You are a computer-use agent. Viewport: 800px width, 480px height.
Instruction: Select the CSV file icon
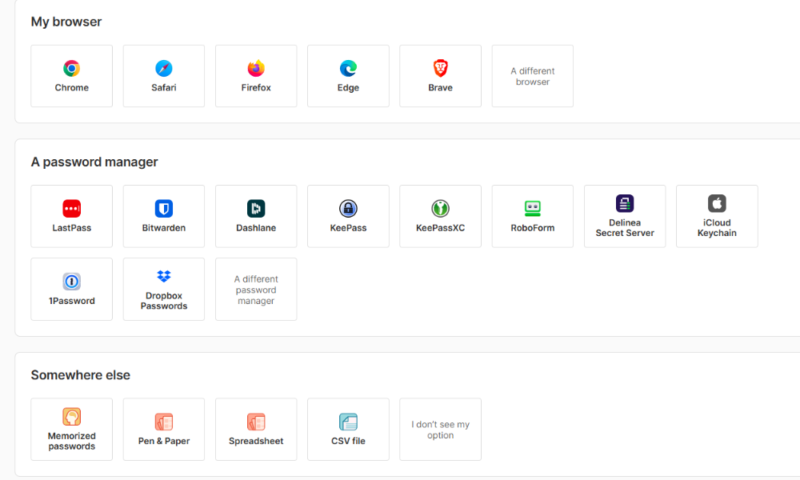(x=348, y=422)
